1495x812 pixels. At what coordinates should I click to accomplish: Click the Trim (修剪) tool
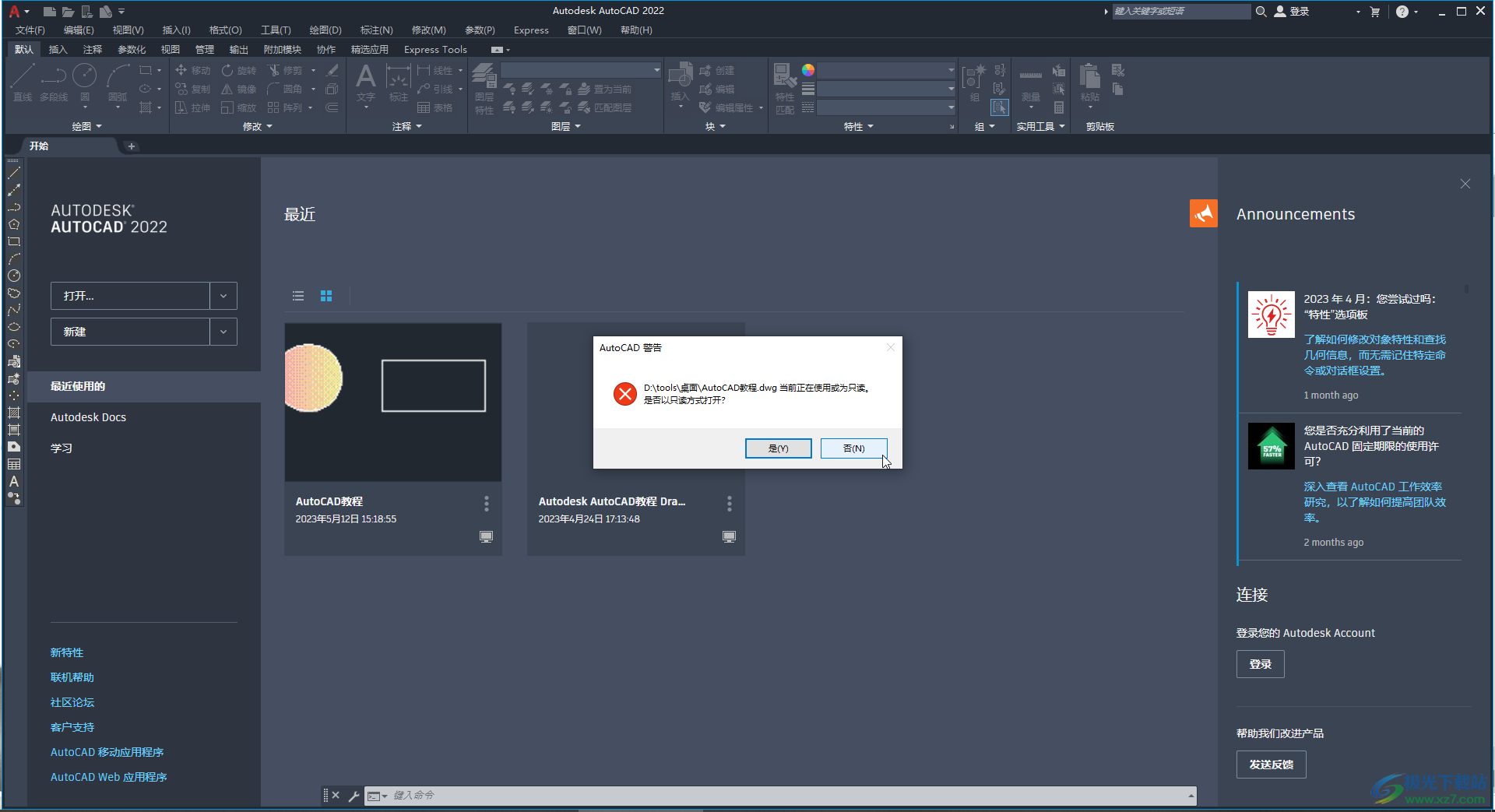click(285, 70)
